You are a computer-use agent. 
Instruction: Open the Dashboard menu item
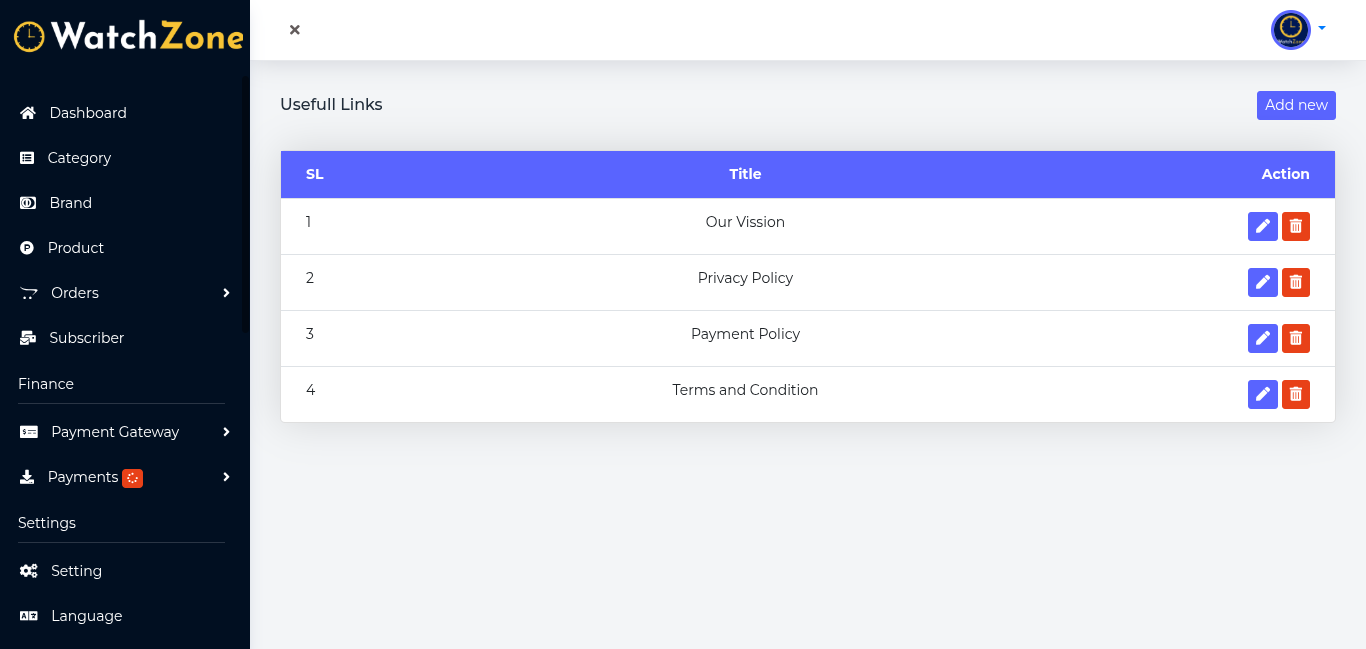pyautogui.click(x=88, y=113)
